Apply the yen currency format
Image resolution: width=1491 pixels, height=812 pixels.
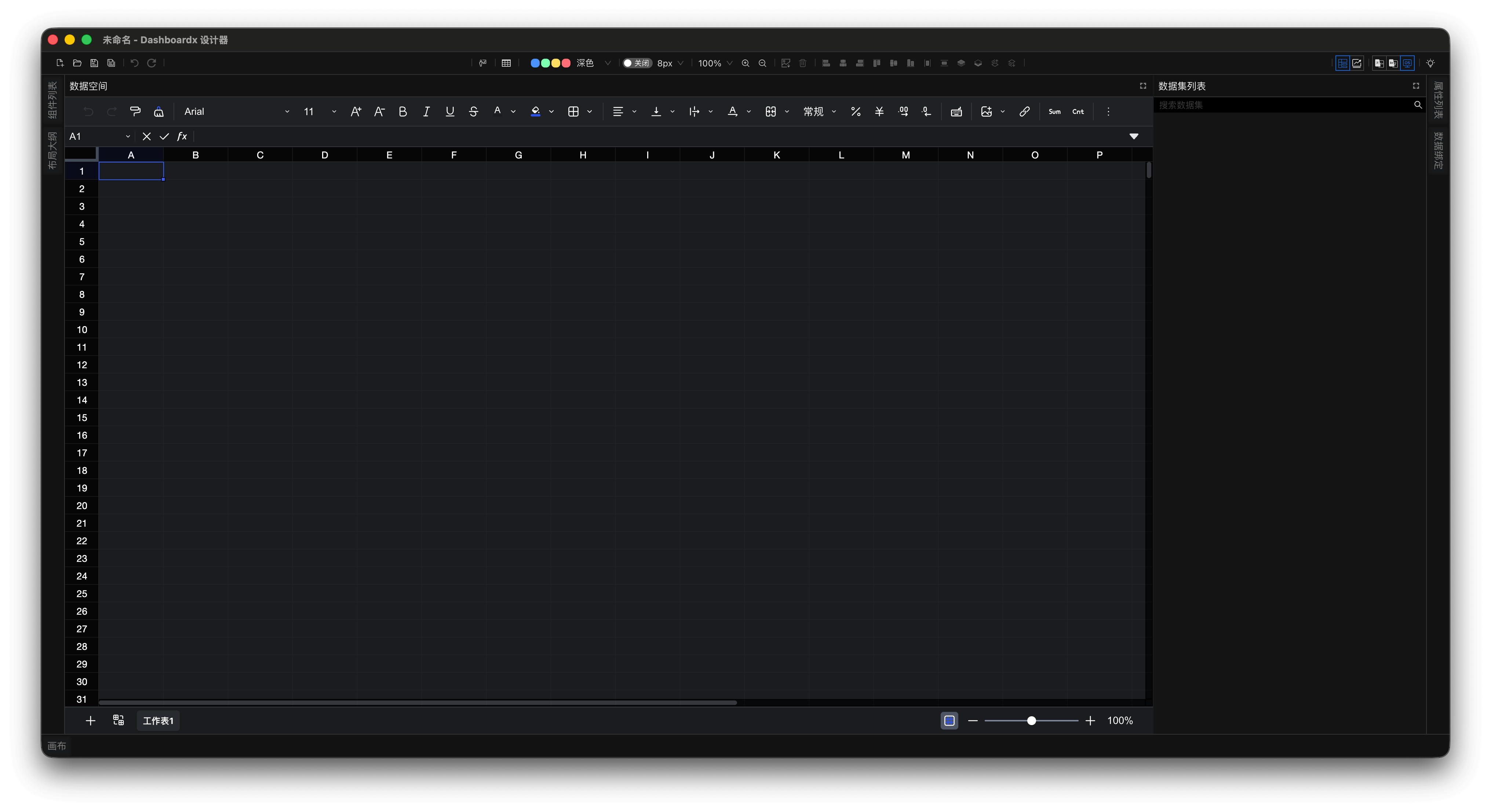point(879,112)
